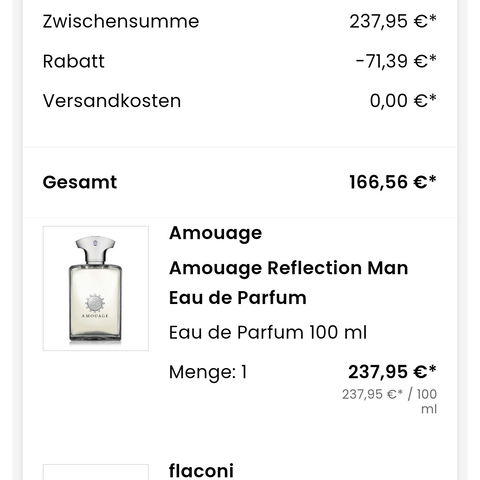Tap the silver bottle cap in the image
Image resolution: width=480 pixels, height=480 pixels.
pos(95,250)
